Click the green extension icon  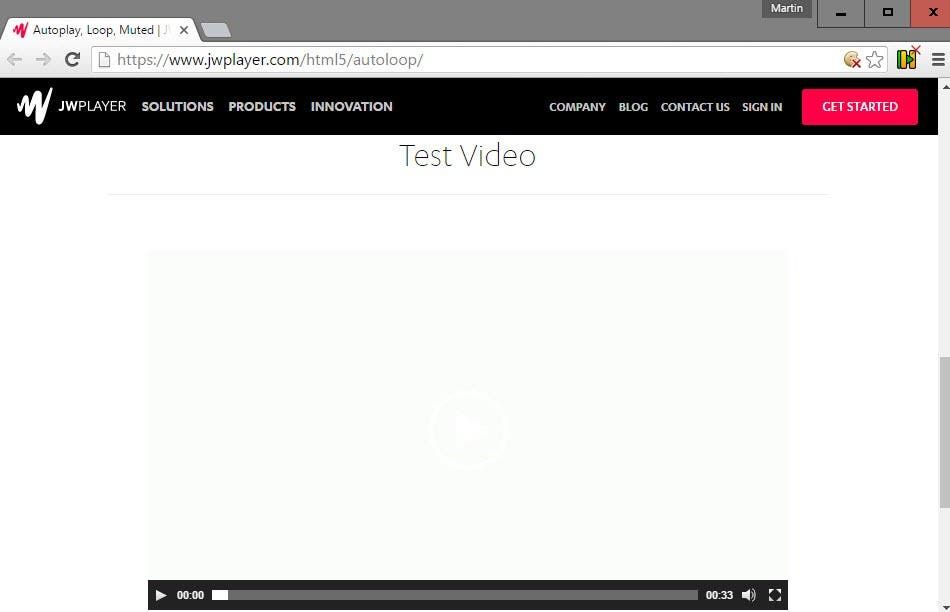tap(907, 59)
